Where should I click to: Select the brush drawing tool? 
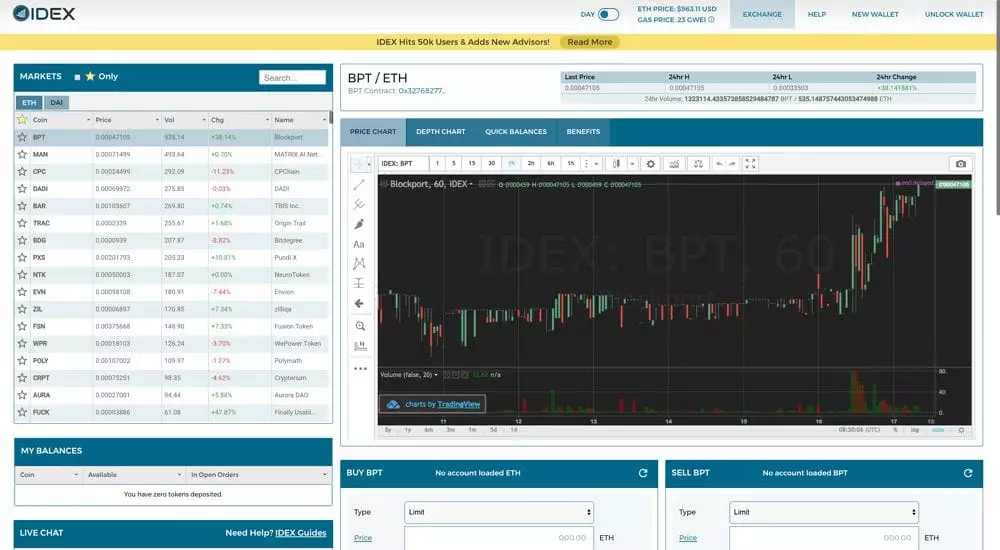(x=359, y=224)
